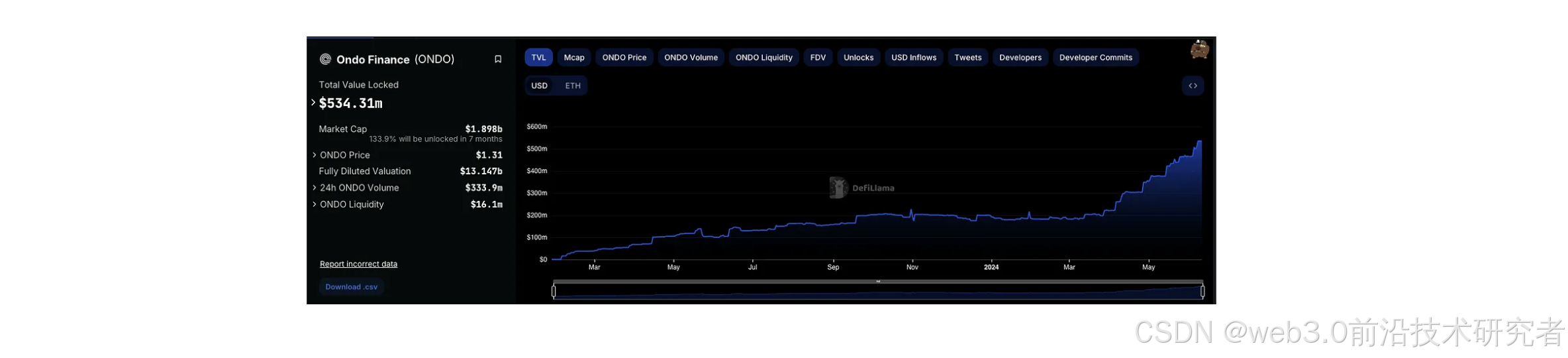Toggle the FDV chart series

click(x=818, y=58)
